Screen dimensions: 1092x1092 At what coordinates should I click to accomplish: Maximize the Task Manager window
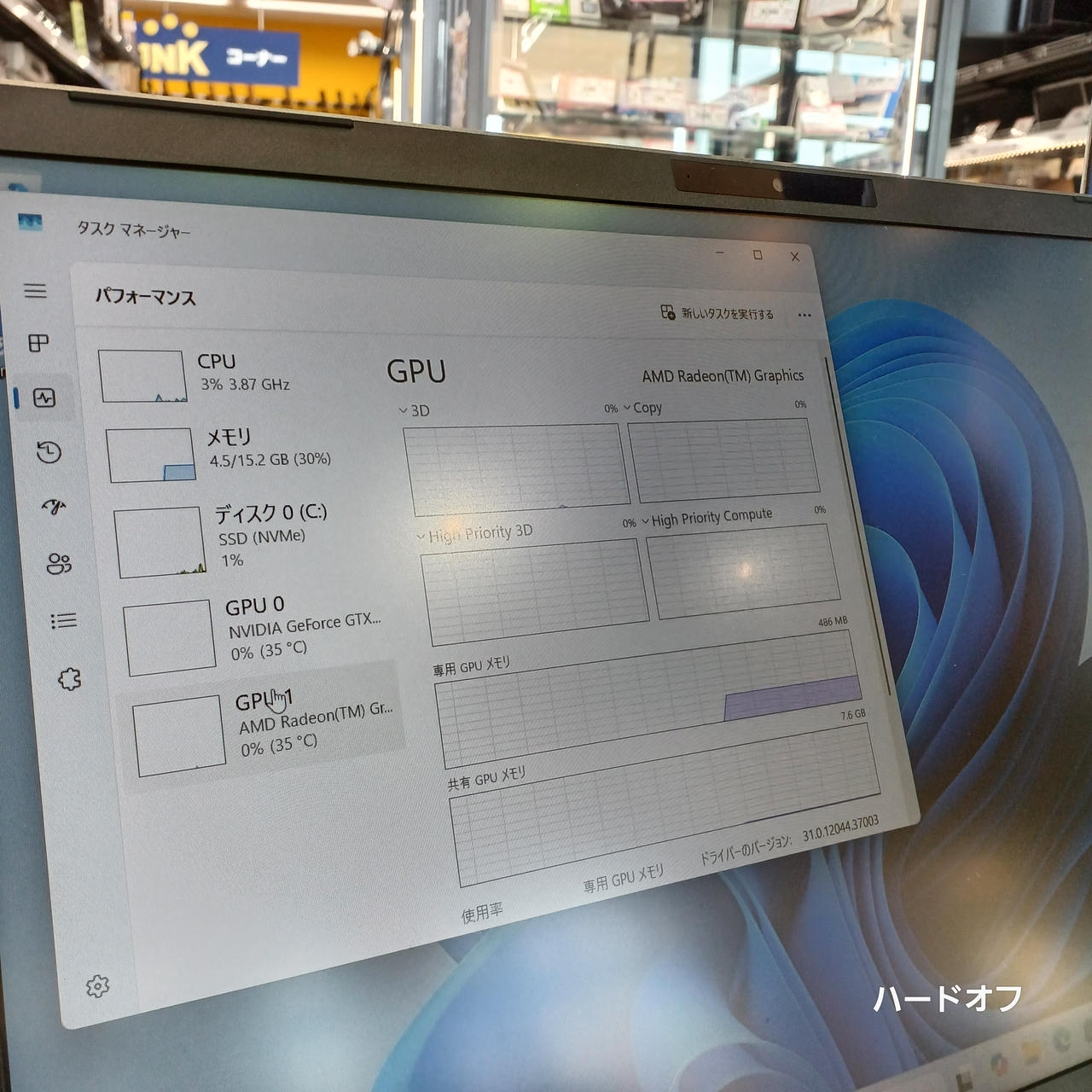(758, 255)
